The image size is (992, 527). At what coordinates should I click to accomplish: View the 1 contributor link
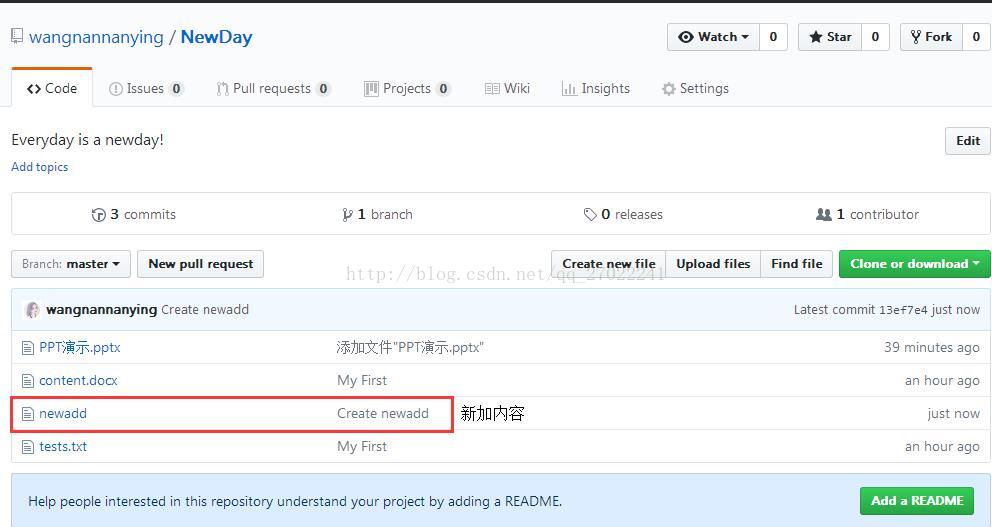coord(867,214)
